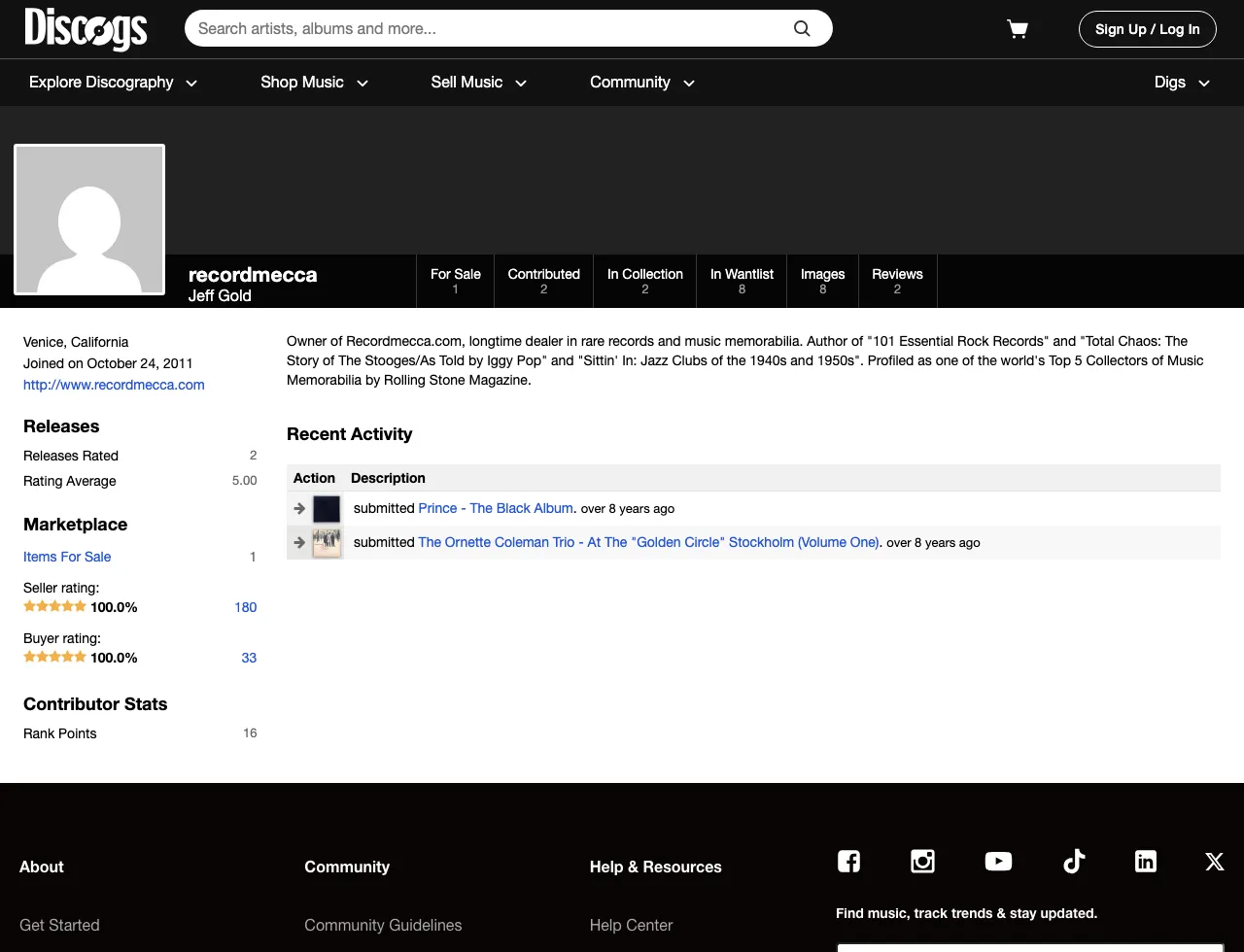Screen dimensions: 1244x952
Task: Open footer Get Started link
Action: (59, 925)
